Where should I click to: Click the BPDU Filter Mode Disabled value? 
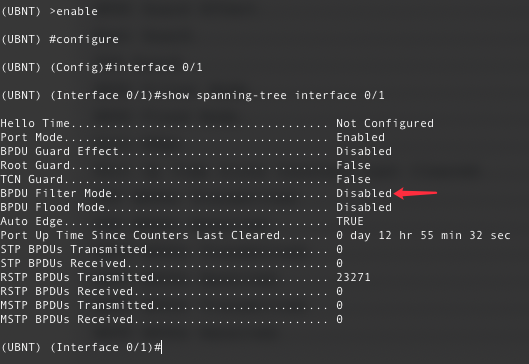(x=364, y=193)
